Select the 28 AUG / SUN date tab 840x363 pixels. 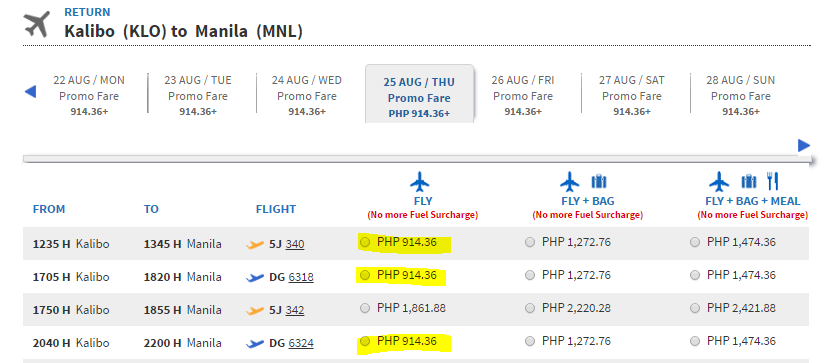pyautogui.click(x=740, y=95)
